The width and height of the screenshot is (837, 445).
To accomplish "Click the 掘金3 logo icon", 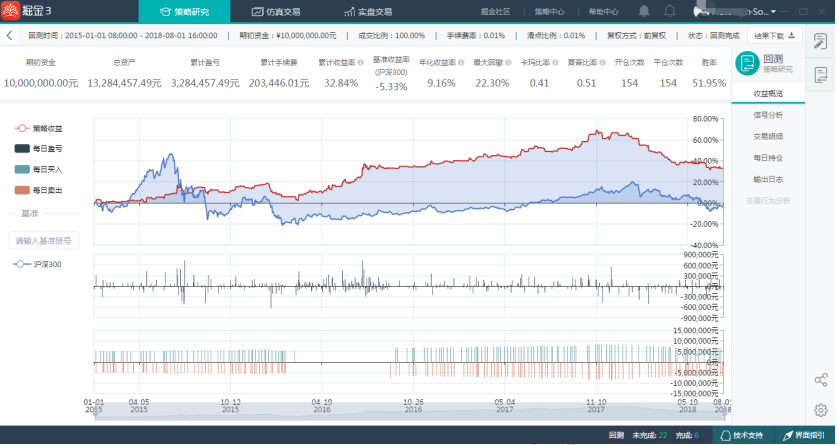I will tap(10, 11).
